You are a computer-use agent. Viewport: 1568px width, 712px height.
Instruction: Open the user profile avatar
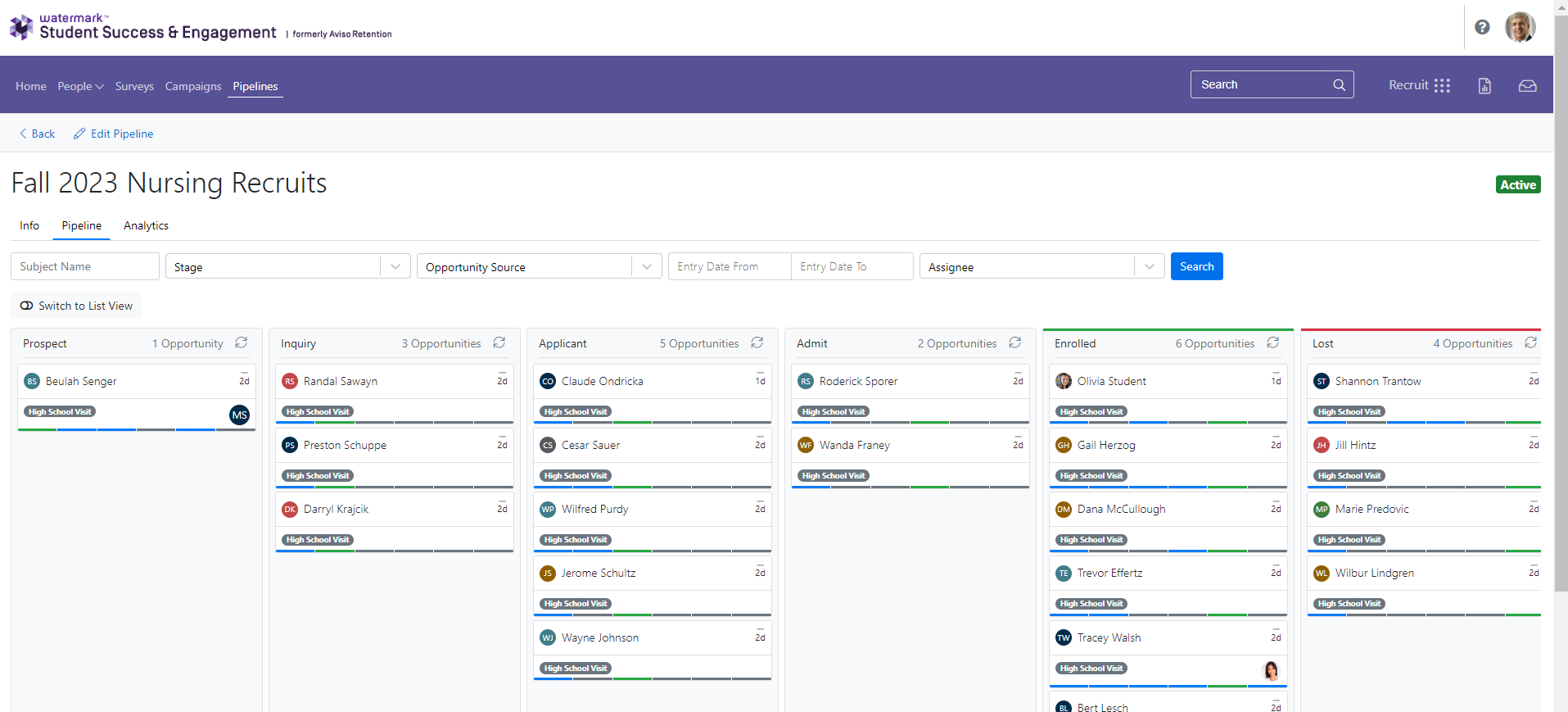tap(1520, 27)
